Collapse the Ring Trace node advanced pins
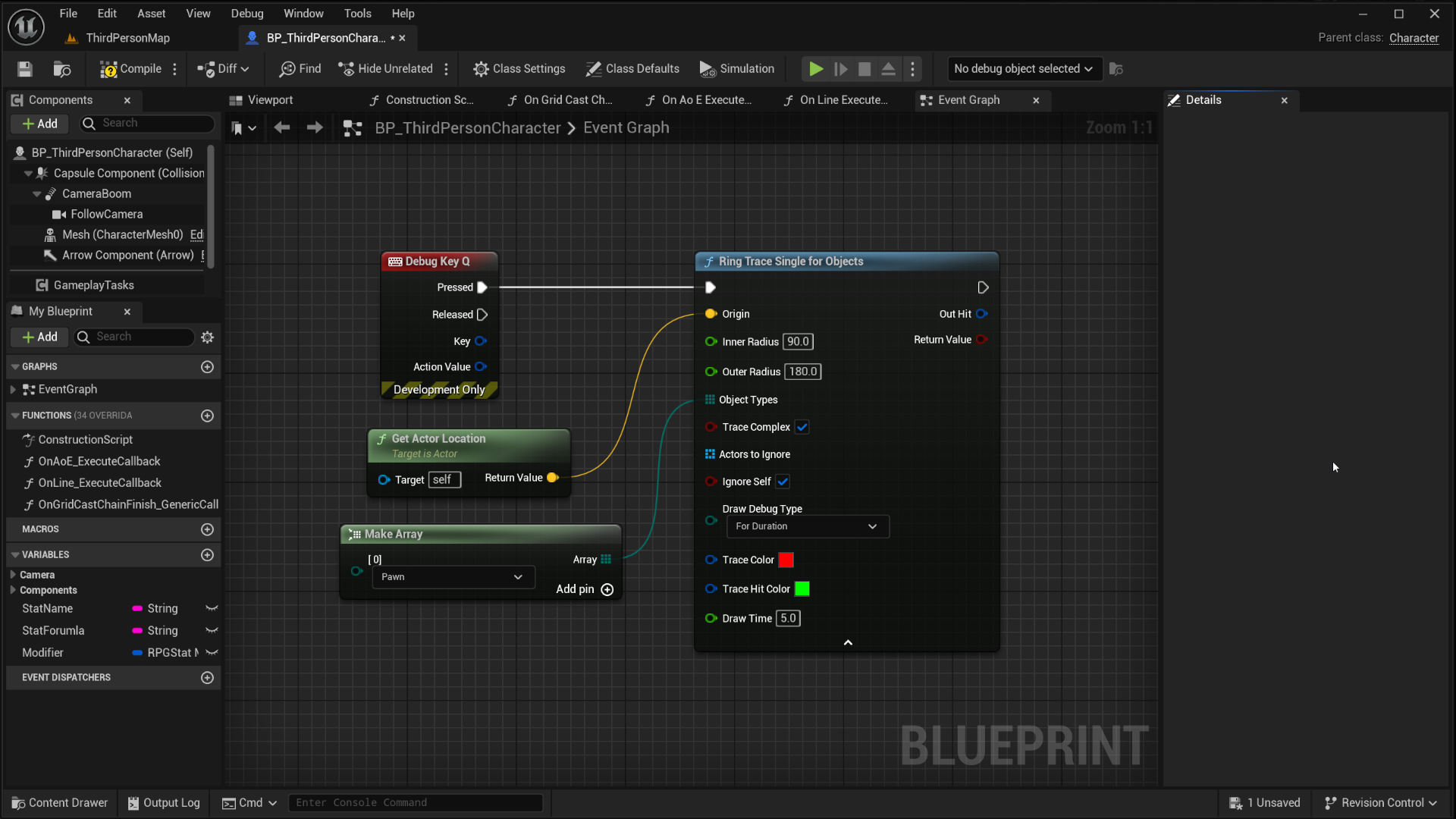Screen dimensions: 1456x819 coord(848,643)
